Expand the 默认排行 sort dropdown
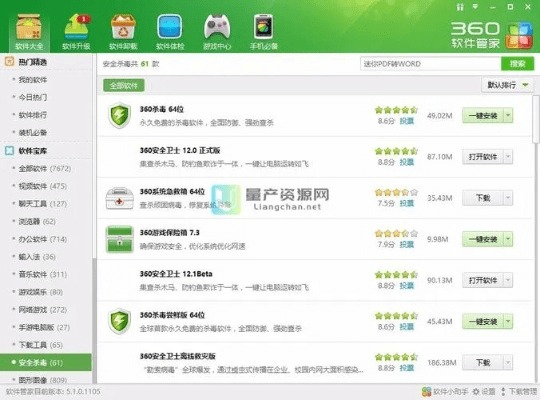540x400 pixels. click(507, 85)
